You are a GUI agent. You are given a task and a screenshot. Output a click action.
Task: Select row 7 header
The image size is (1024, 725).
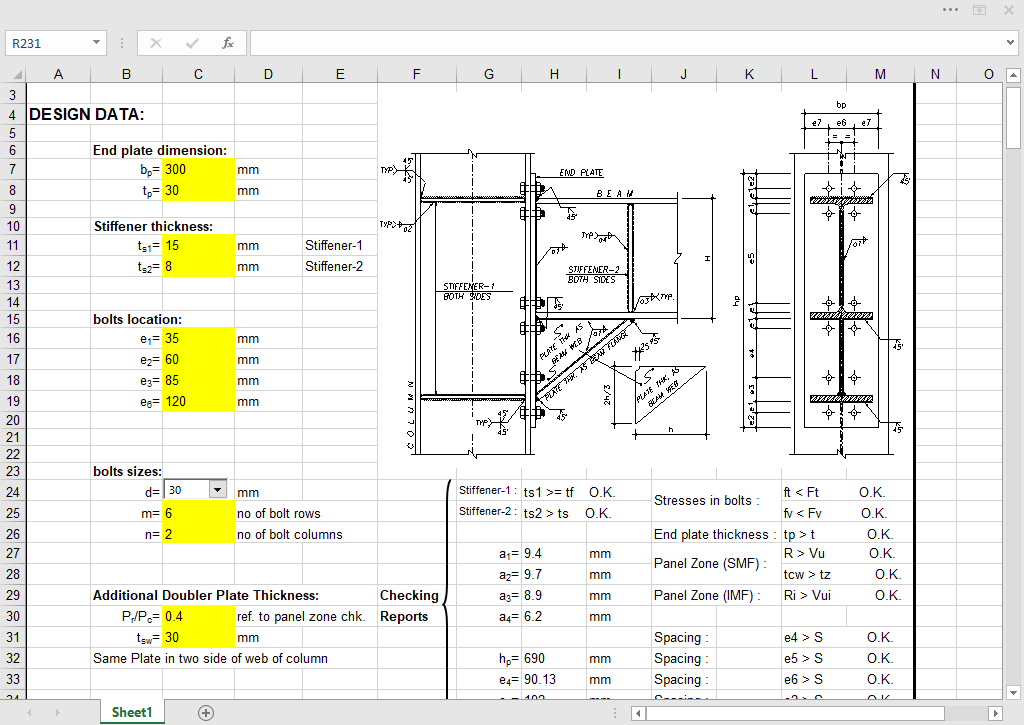[x=12, y=170]
